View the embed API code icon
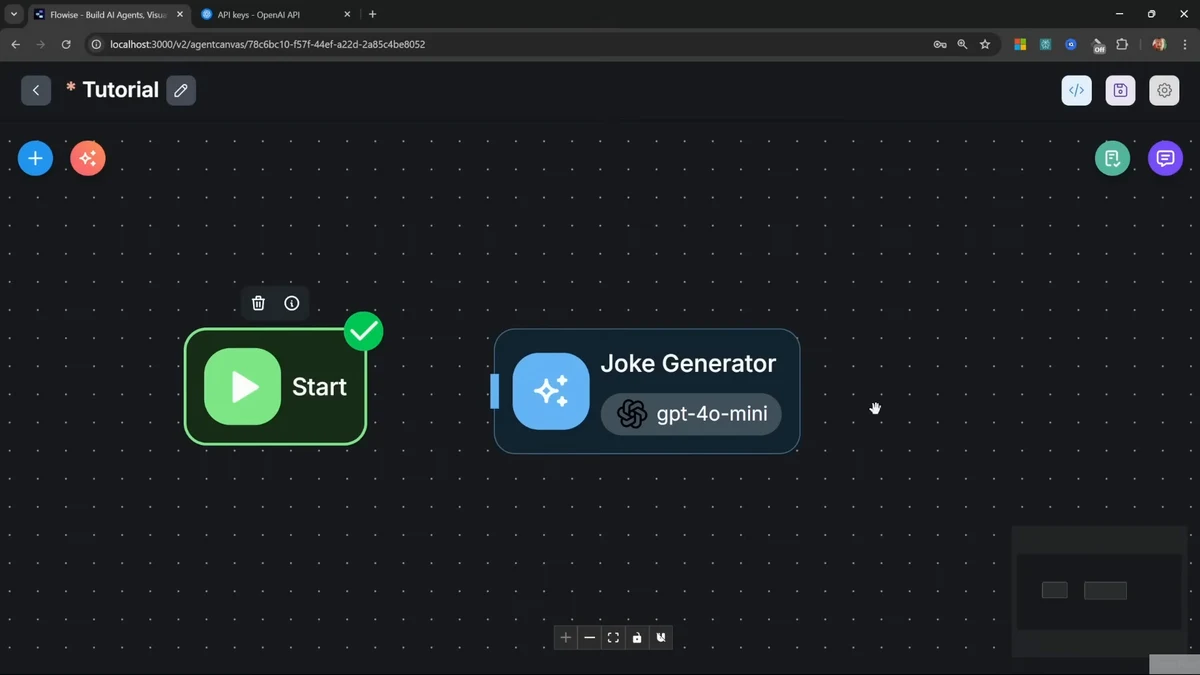The width and height of the screenshot is (1200, 675). 1076,90
